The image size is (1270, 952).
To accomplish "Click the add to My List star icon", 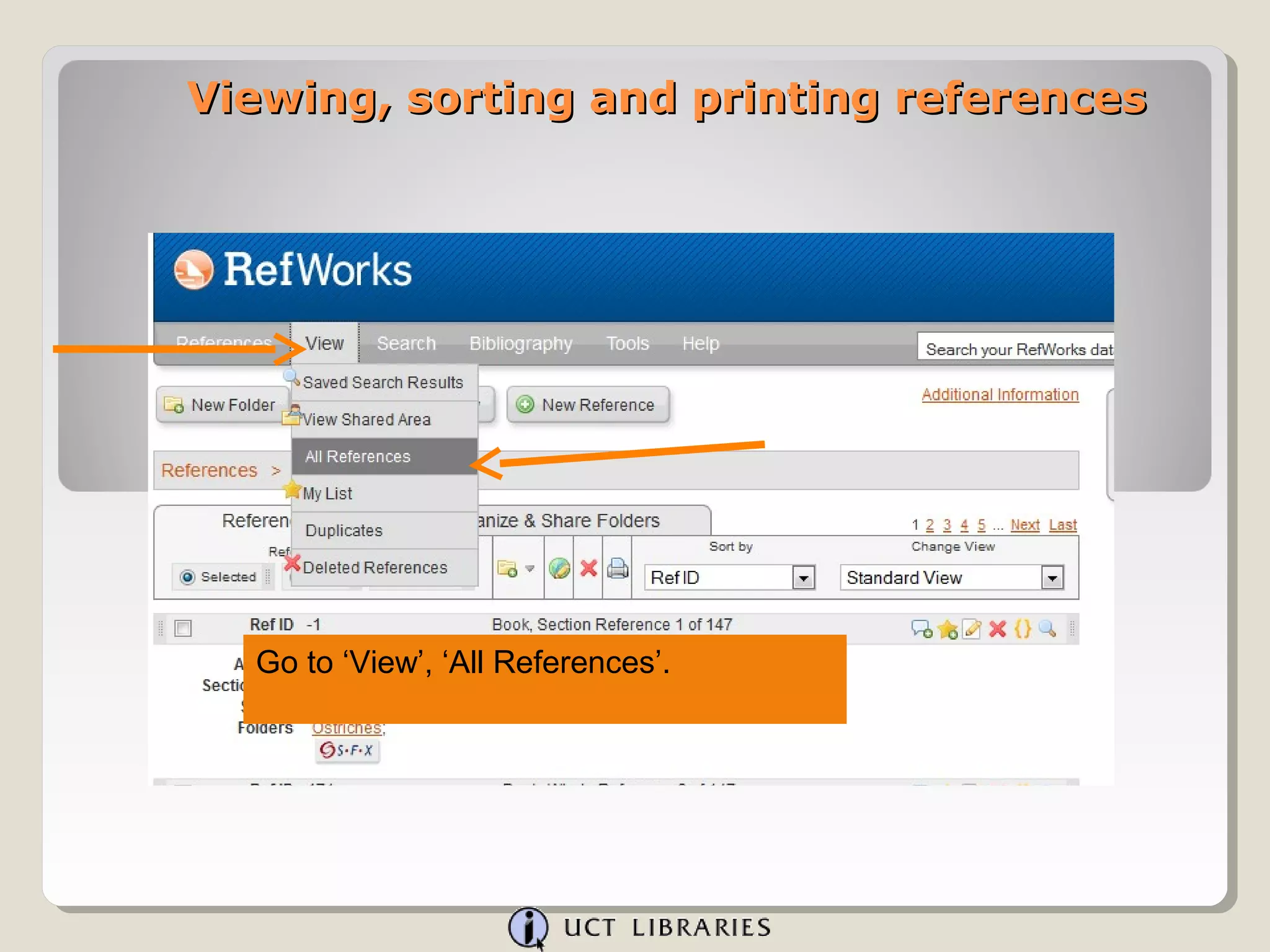I will pos(948,629).
